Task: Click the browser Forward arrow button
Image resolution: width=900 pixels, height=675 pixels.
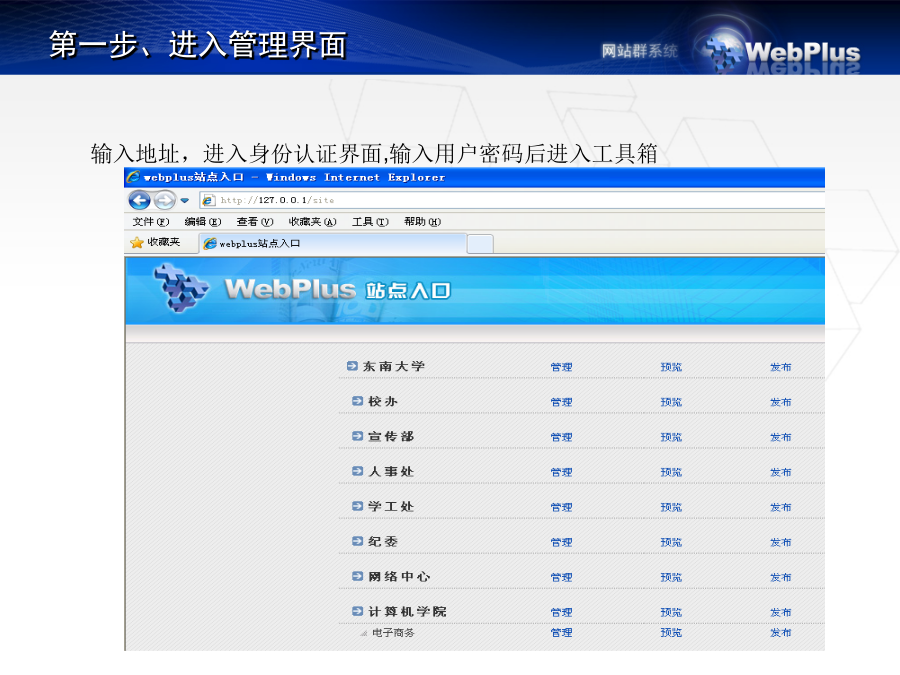Action: click(x=165, y=200)
